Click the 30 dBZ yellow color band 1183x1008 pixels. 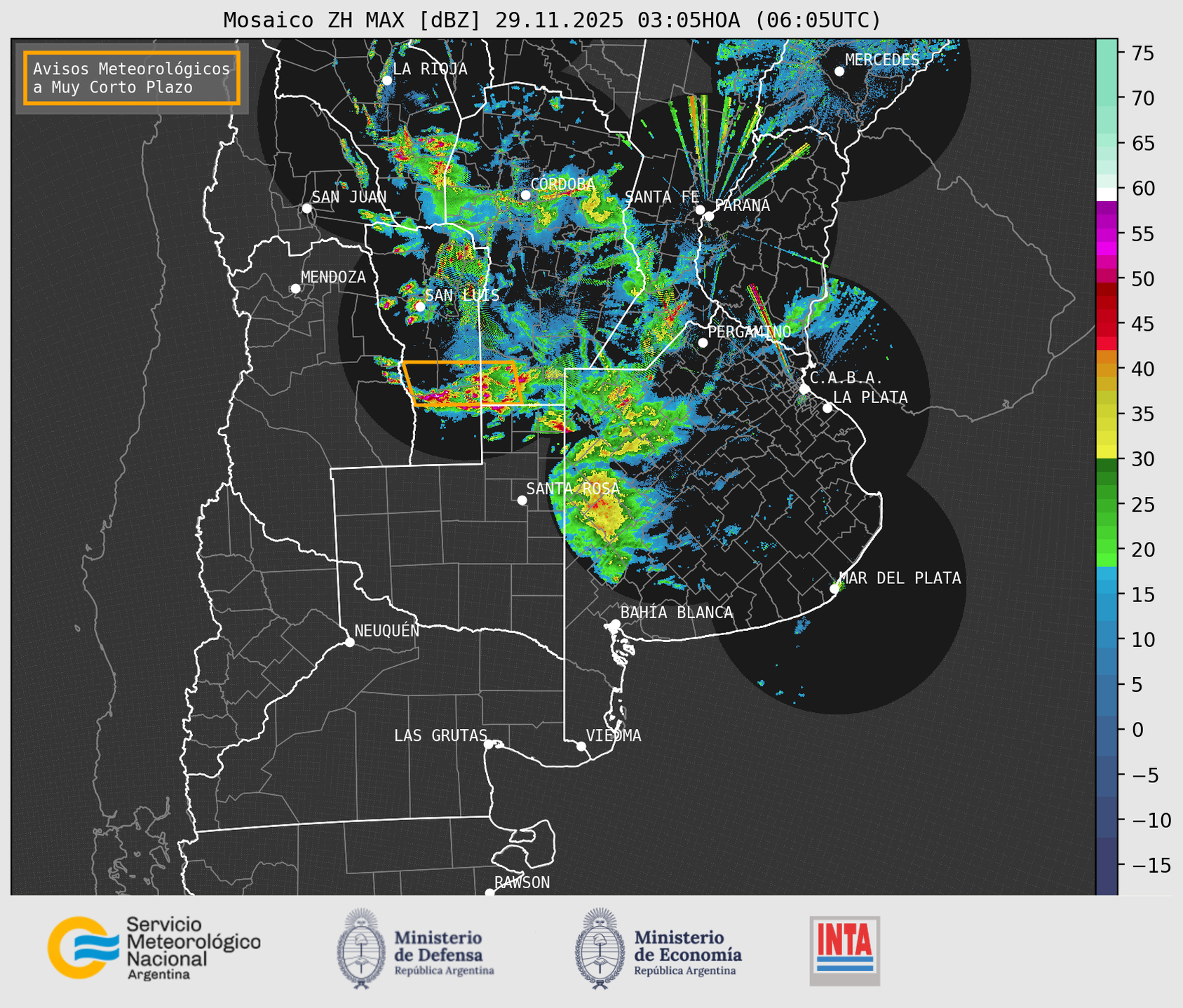coord(1107,452)
